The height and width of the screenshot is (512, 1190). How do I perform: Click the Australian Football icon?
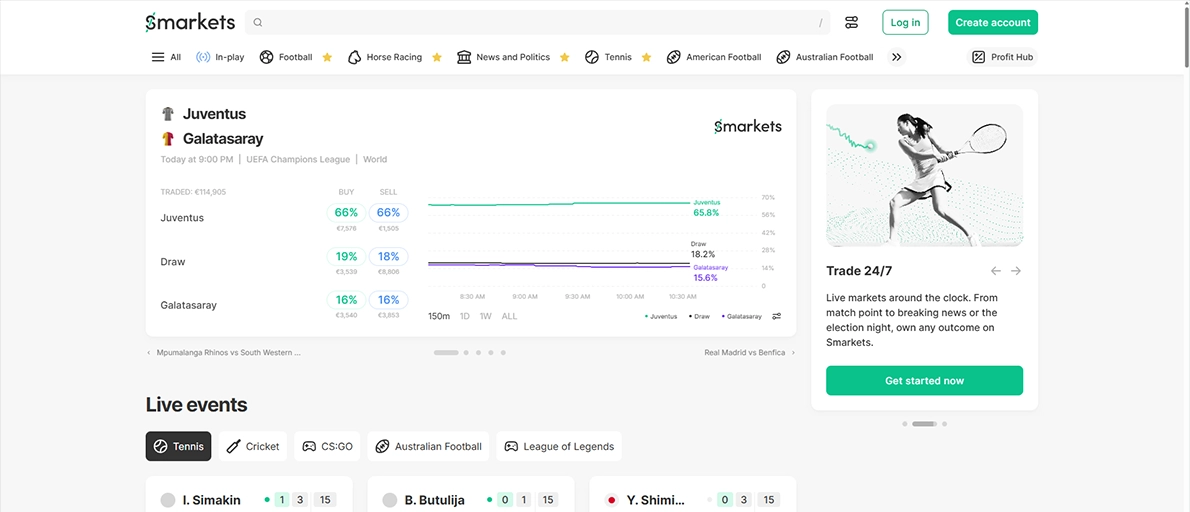[783, 57]
